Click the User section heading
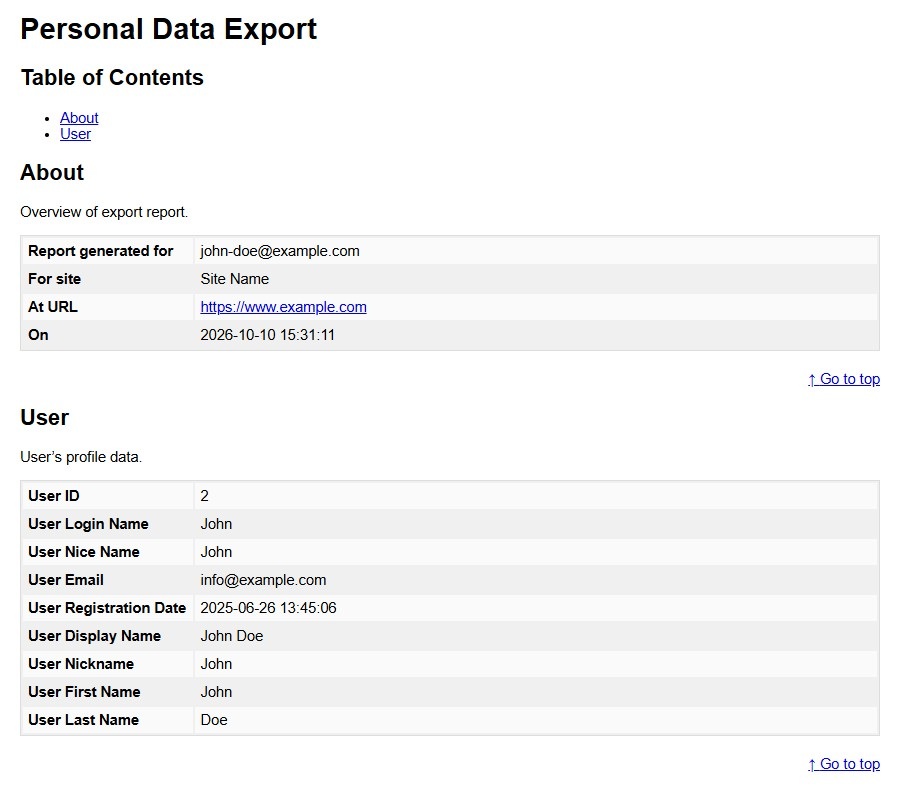Viewport: 900px width, 800px height. 45,417
